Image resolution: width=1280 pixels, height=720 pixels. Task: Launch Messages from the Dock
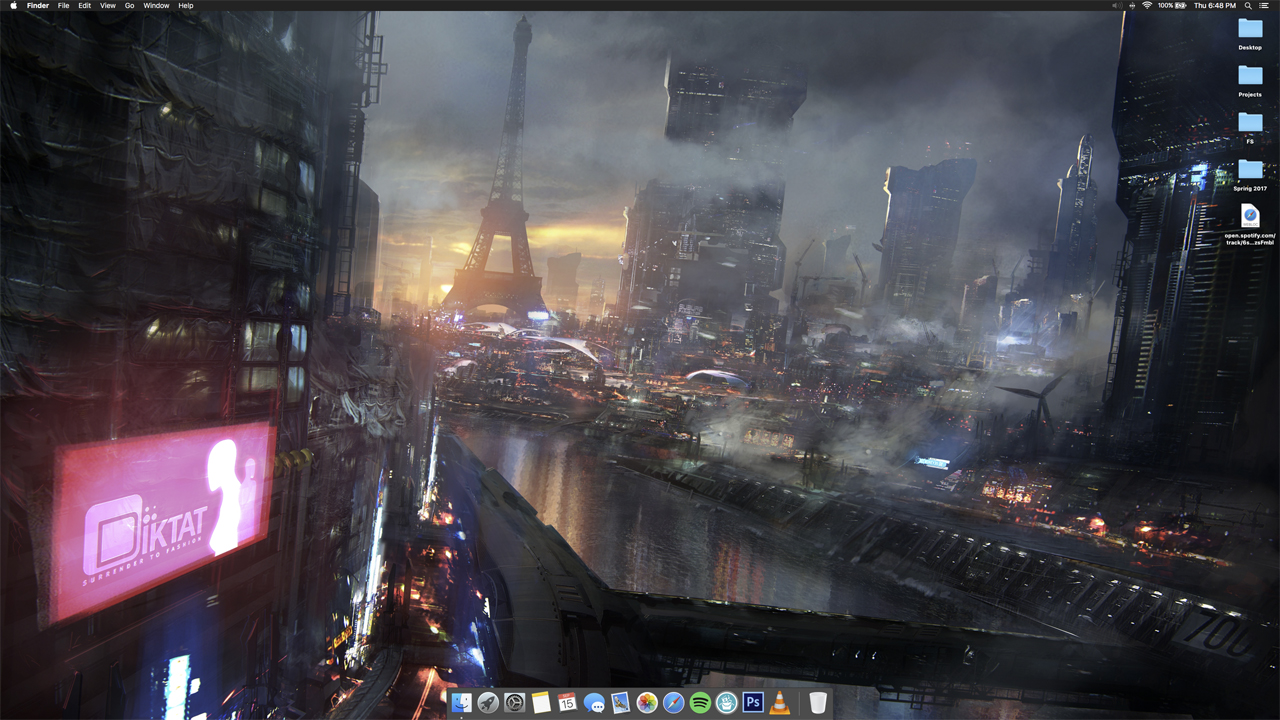pos(594,703)
